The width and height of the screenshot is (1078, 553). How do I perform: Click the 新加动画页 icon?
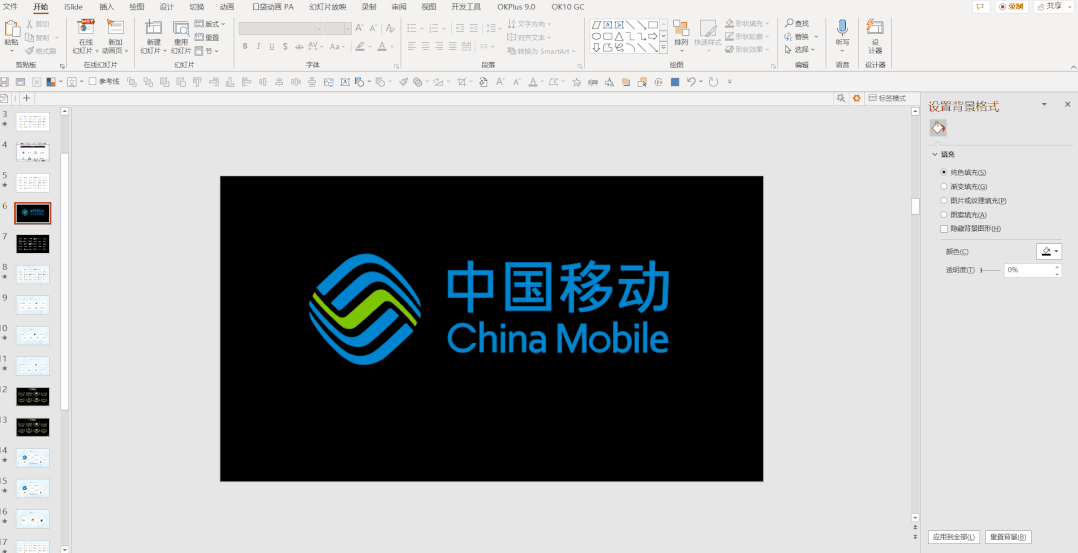coord(115,28)
